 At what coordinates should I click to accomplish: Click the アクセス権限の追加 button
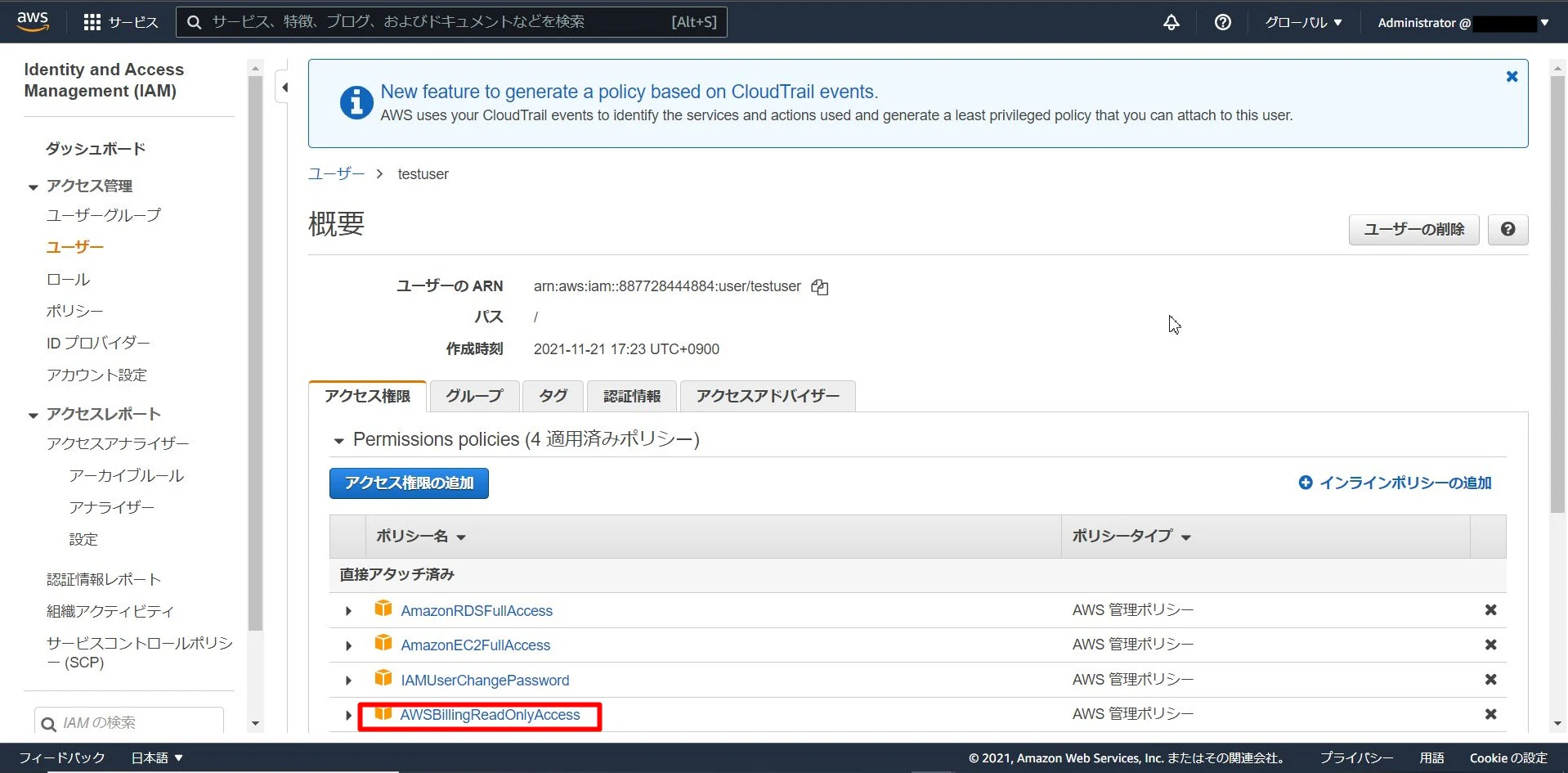tap(409, 483)
